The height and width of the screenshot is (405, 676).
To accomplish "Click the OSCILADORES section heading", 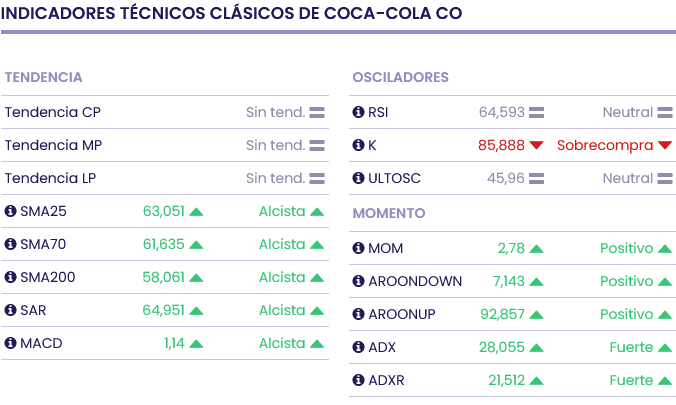I will pyautogui.click(x=400, y=77).
